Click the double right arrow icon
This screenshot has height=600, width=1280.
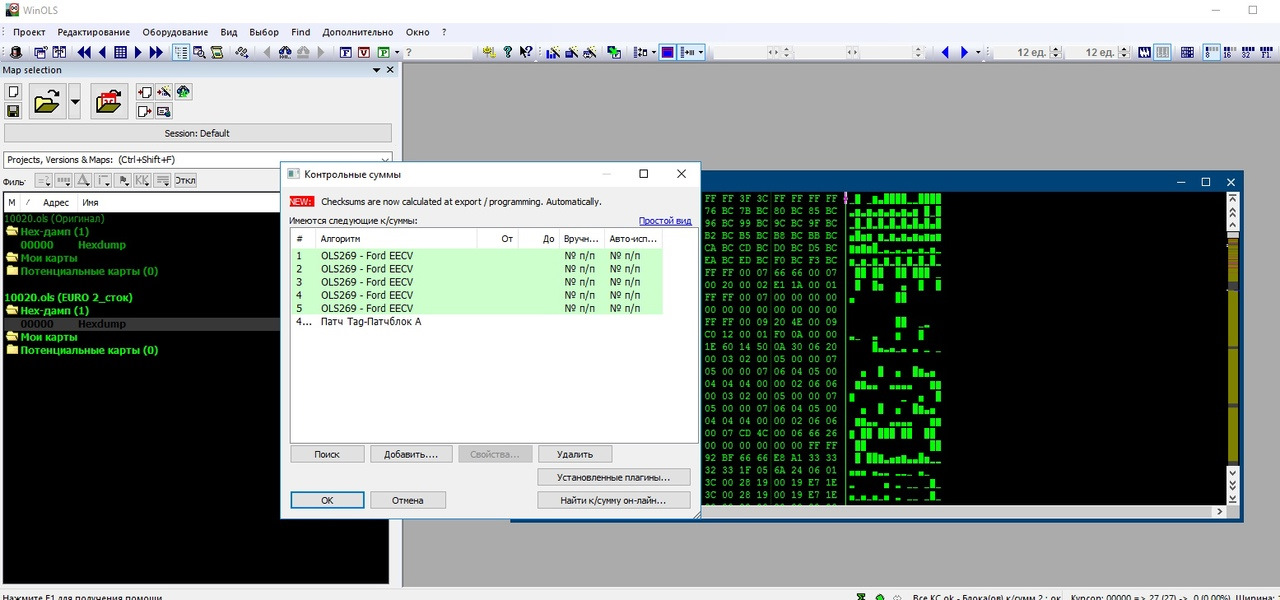pos(156,52)
